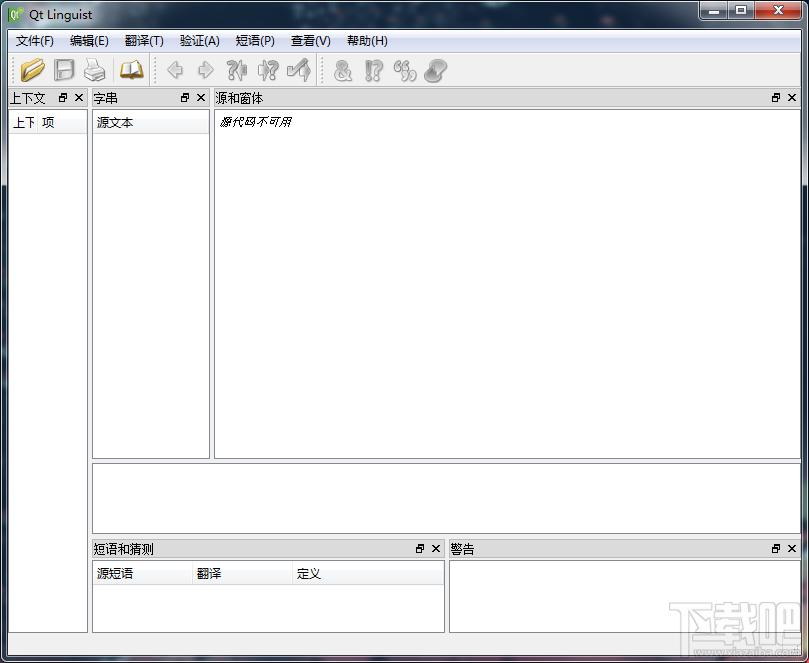809x663 pixels.
Task: Click the 定义 column header
Action: tap(368, 574)
